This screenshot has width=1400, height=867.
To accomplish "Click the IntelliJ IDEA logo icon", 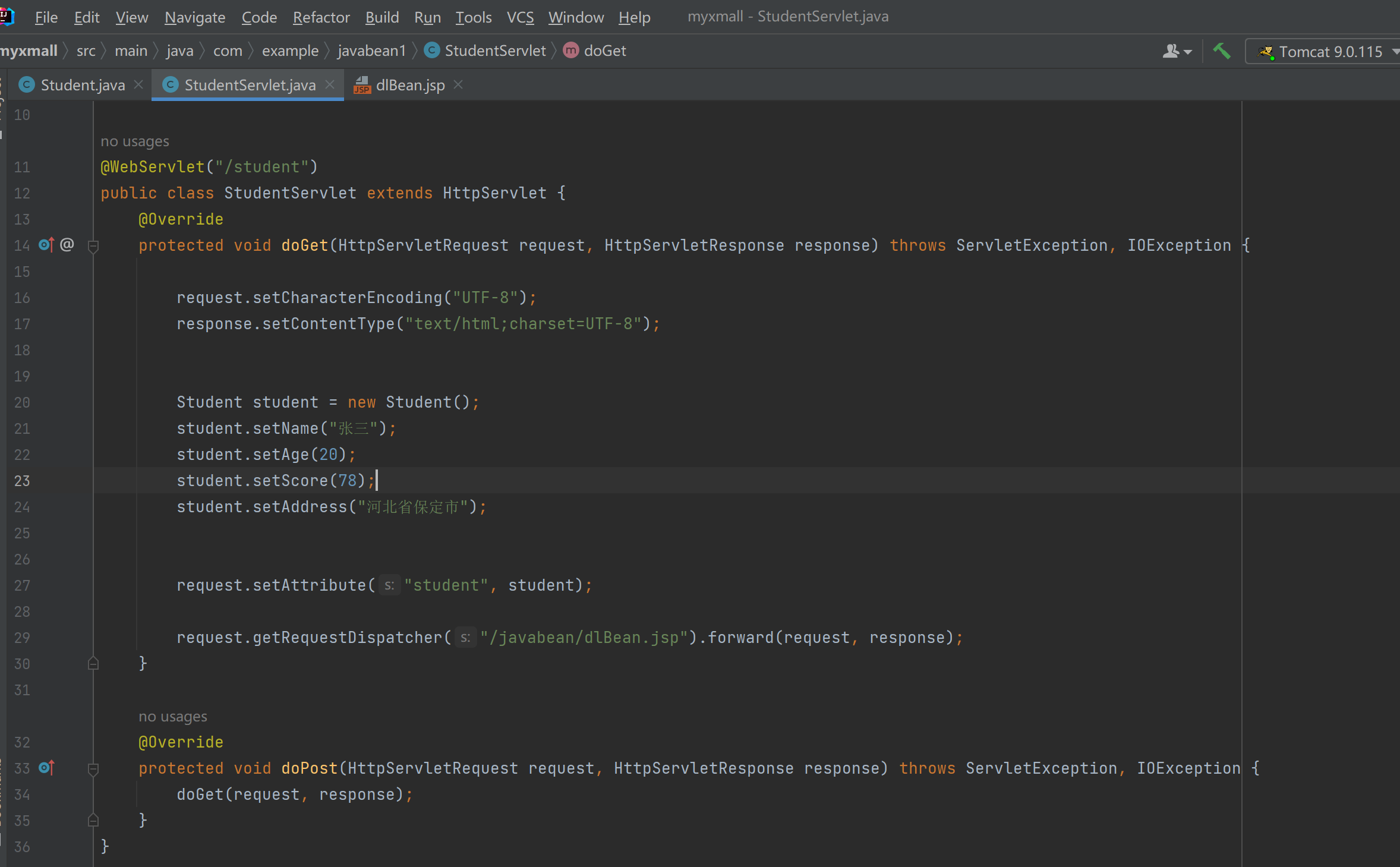I will click(7, 16).
